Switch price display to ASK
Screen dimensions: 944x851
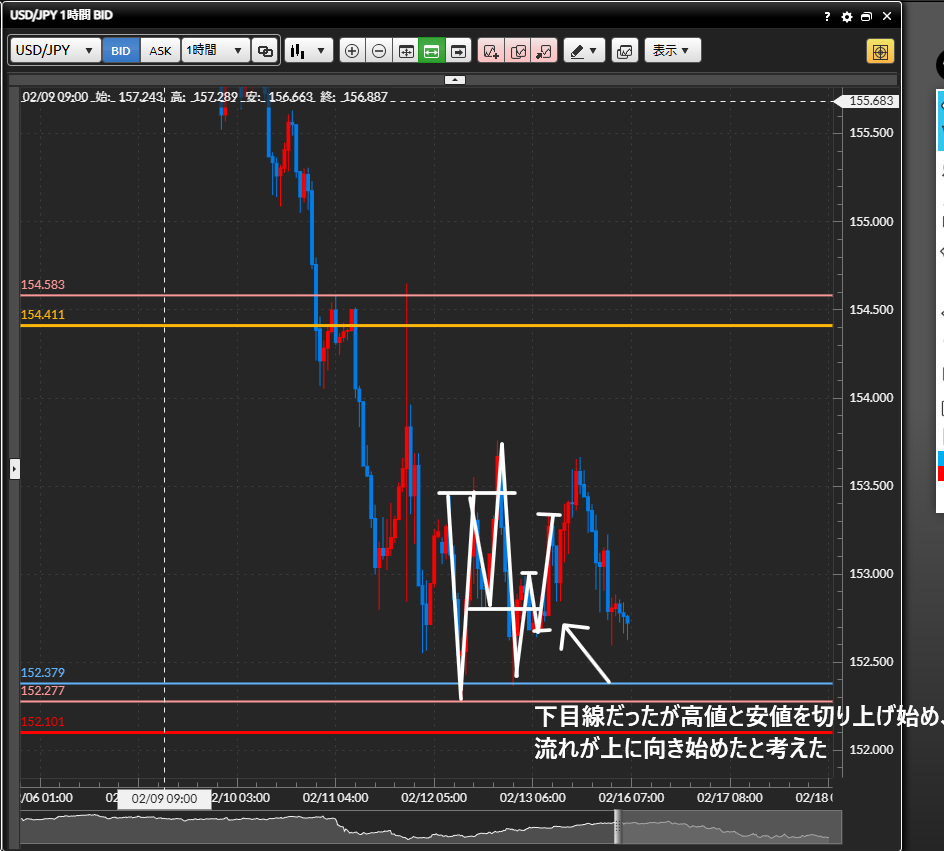(160, 51)
